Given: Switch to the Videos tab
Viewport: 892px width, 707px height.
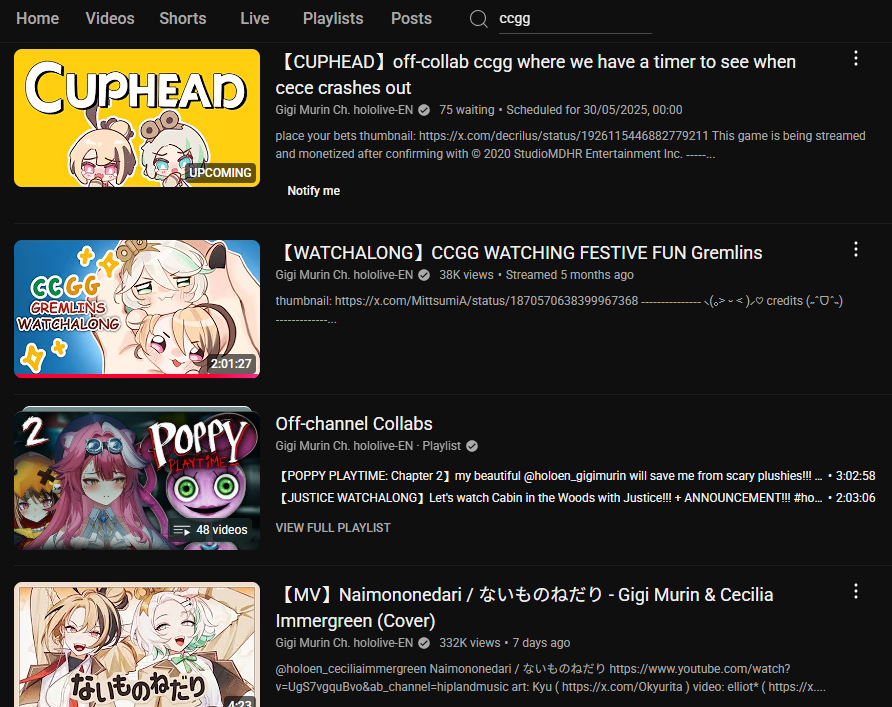Looking at the screenshot, I should coord(110,18).
